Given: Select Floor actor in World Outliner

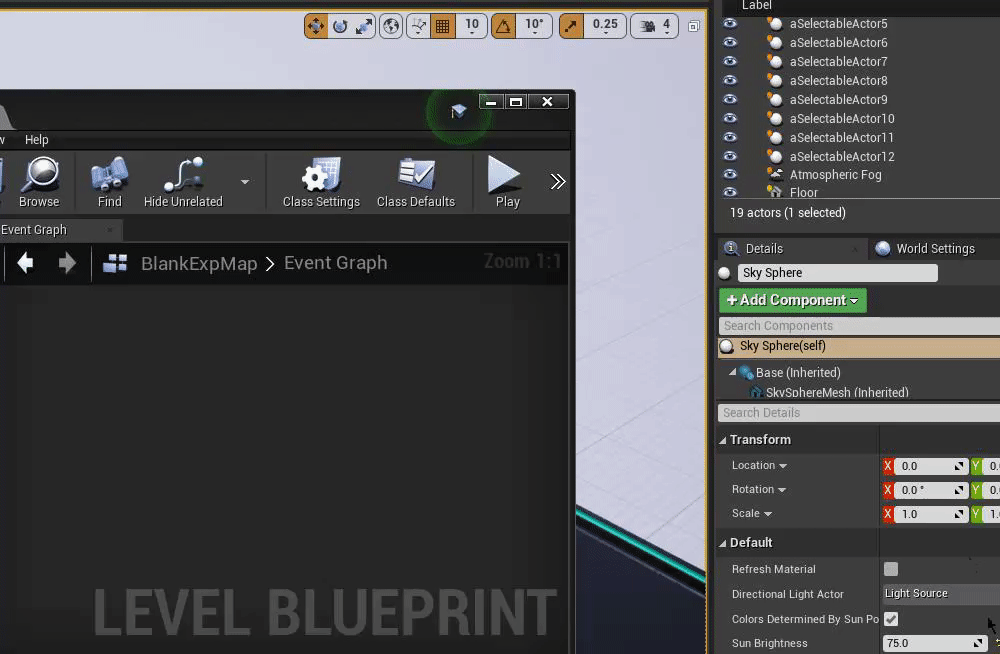Looking at the screenshot, I should pyautogui.click(x=804, y=192).
